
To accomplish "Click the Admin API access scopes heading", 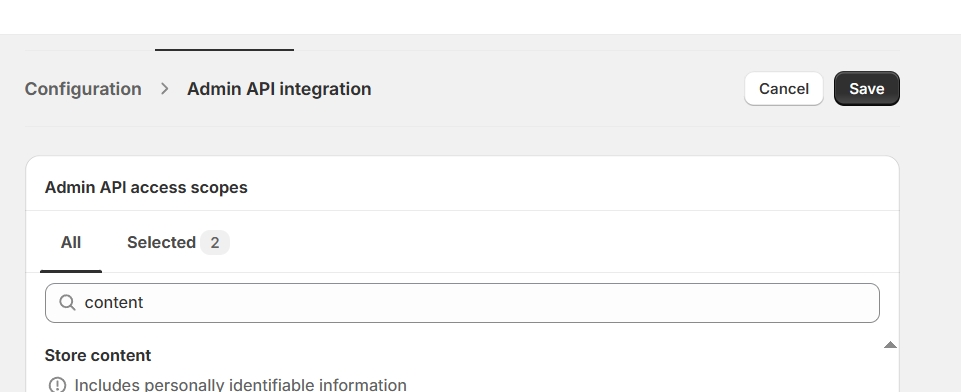I will pyautogui.click(x=146, y=187).
